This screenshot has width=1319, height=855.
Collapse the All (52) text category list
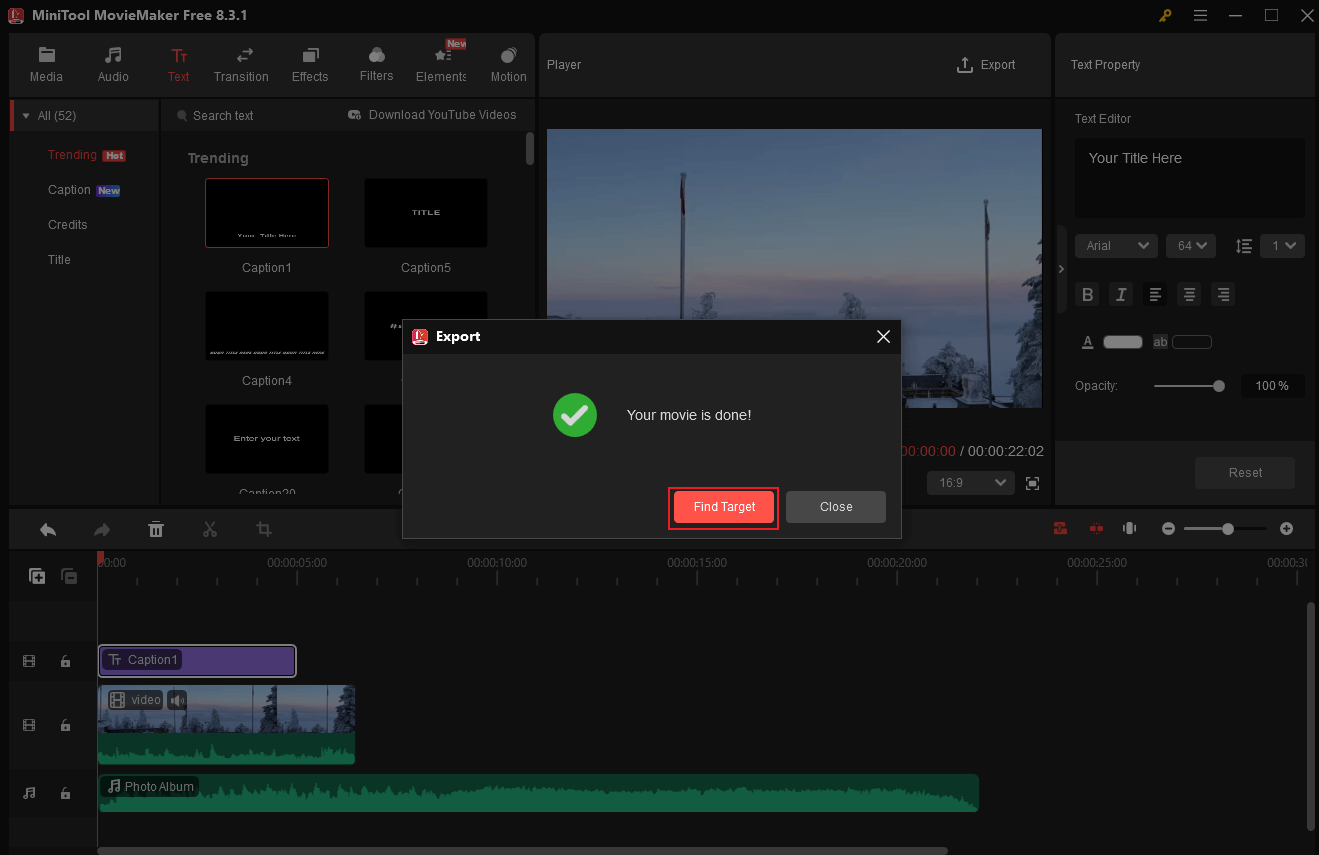25,115
